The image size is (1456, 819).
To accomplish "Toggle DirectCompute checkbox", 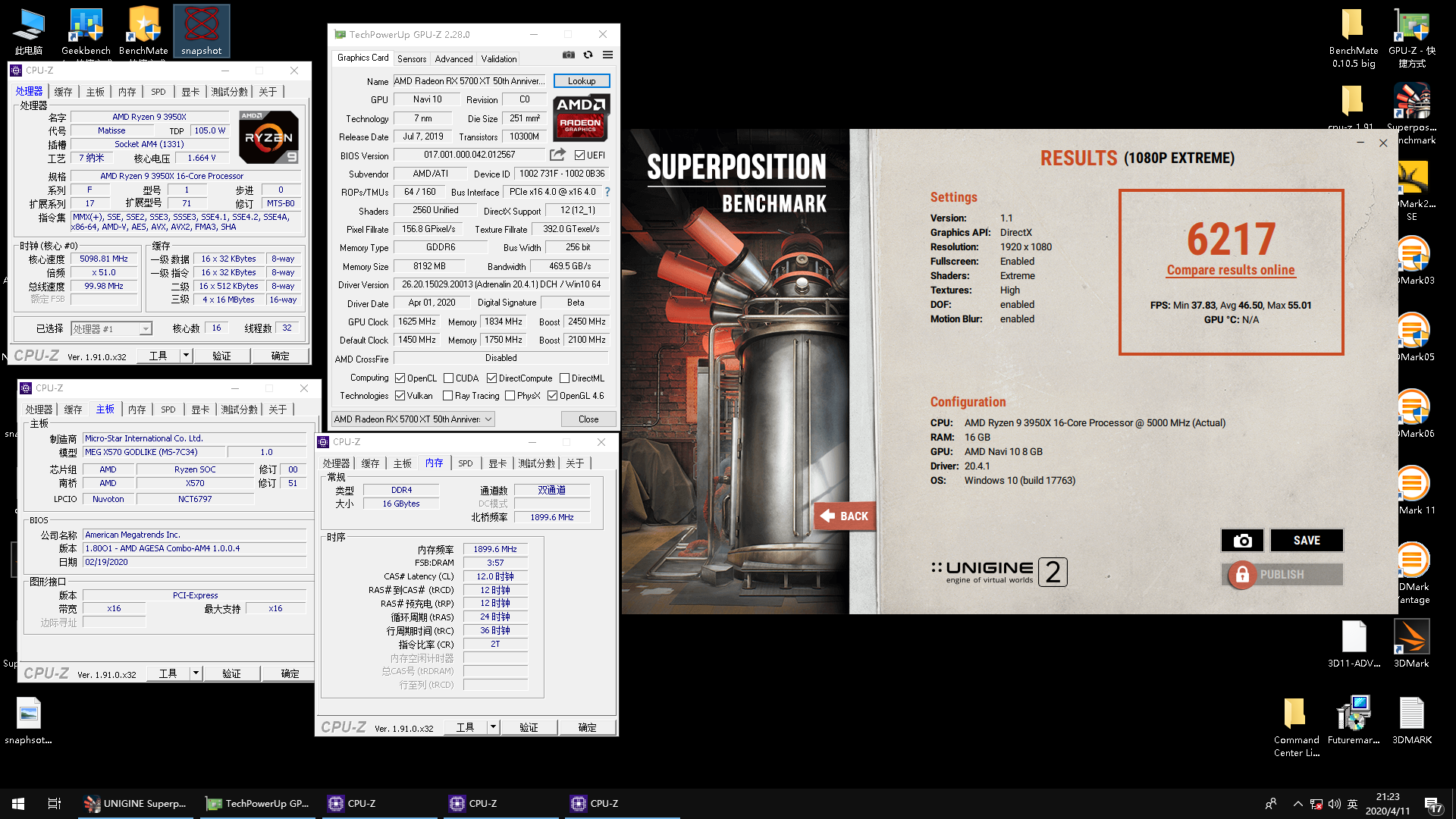I will [x=491, y=378].
